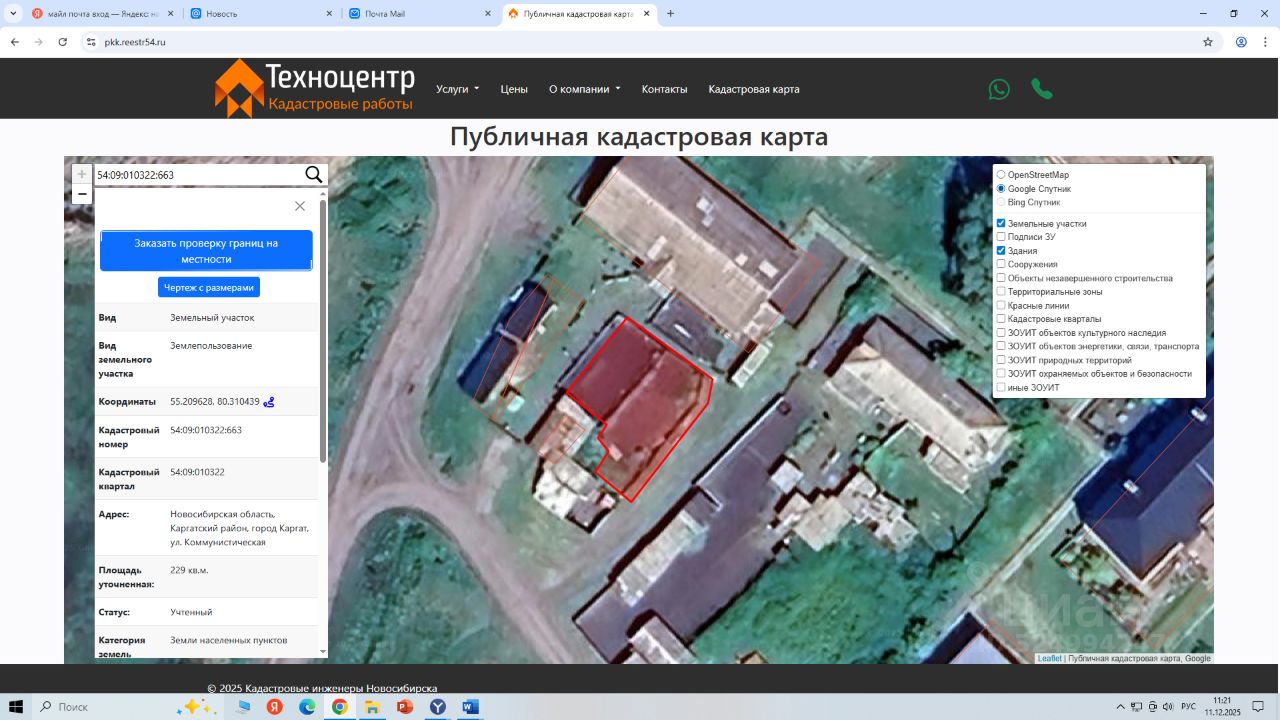Enable Красные линии layer
The image size is (1280, 720).
tap(1001, 306)
